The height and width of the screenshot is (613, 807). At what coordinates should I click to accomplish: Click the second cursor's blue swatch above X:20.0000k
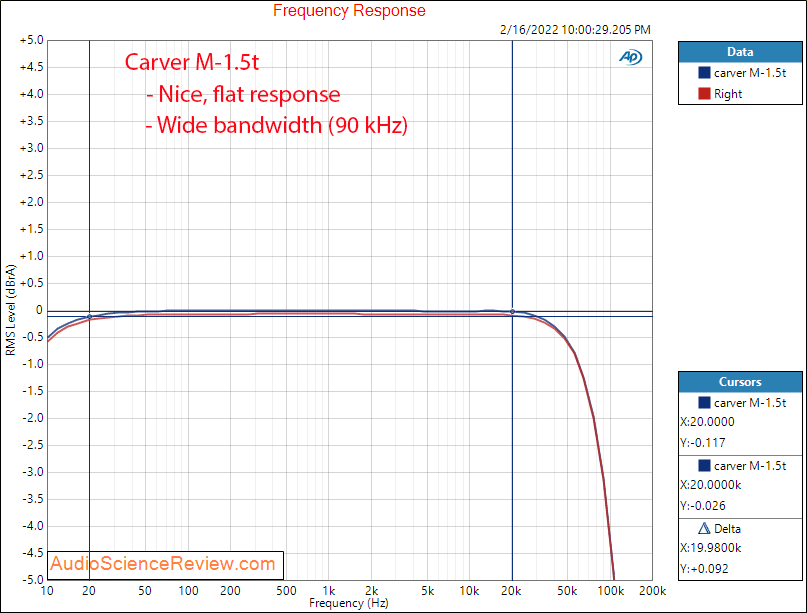coord(704,465)
